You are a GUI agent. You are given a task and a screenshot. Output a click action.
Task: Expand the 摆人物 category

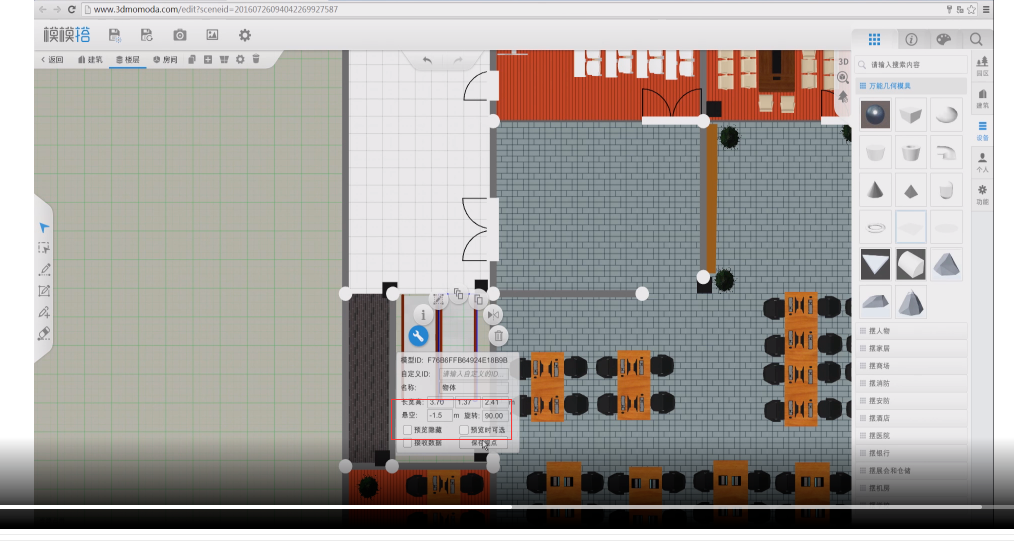[912, 331]
